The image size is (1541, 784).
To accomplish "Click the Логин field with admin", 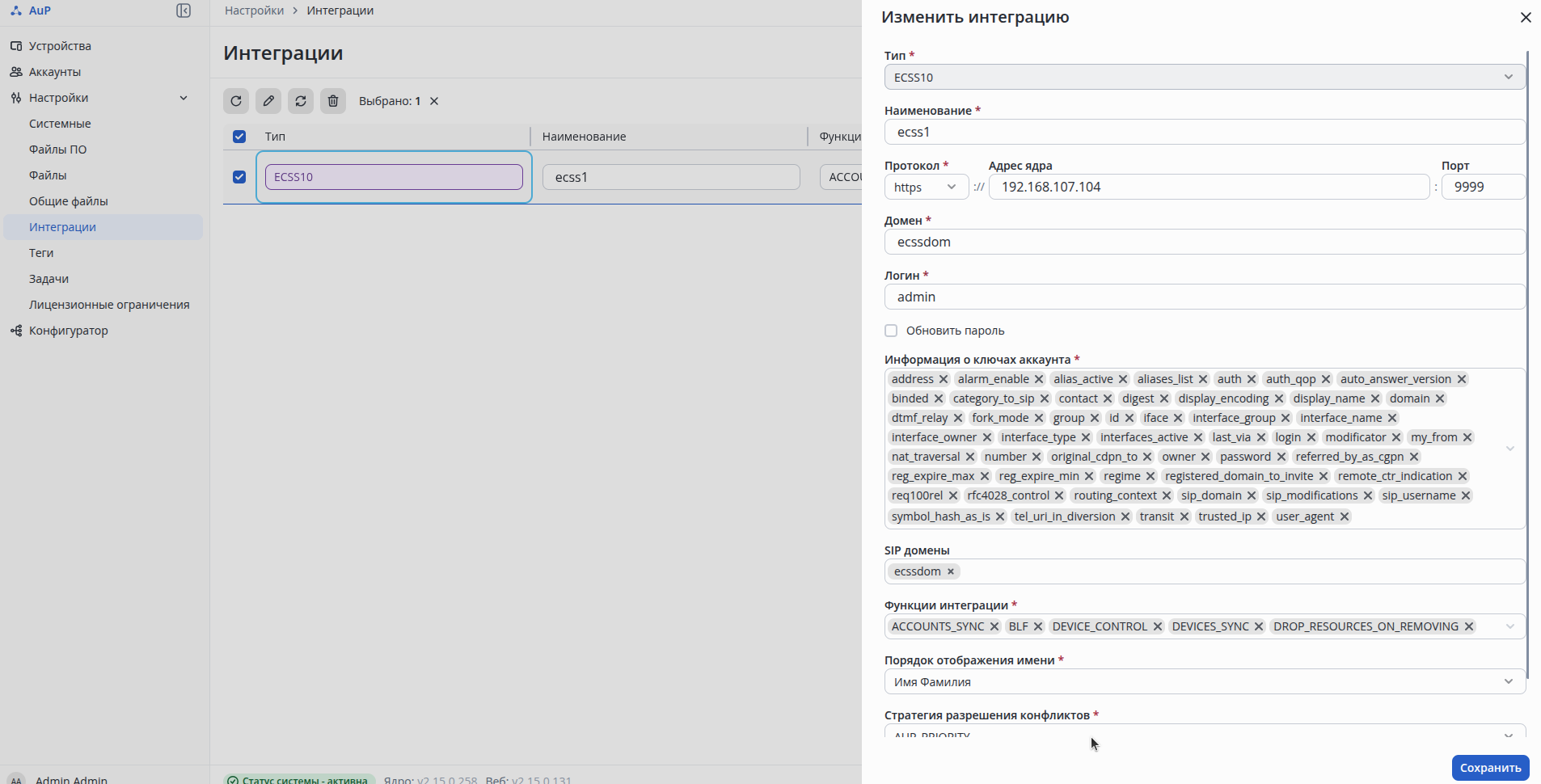I will coord(1205,297).
